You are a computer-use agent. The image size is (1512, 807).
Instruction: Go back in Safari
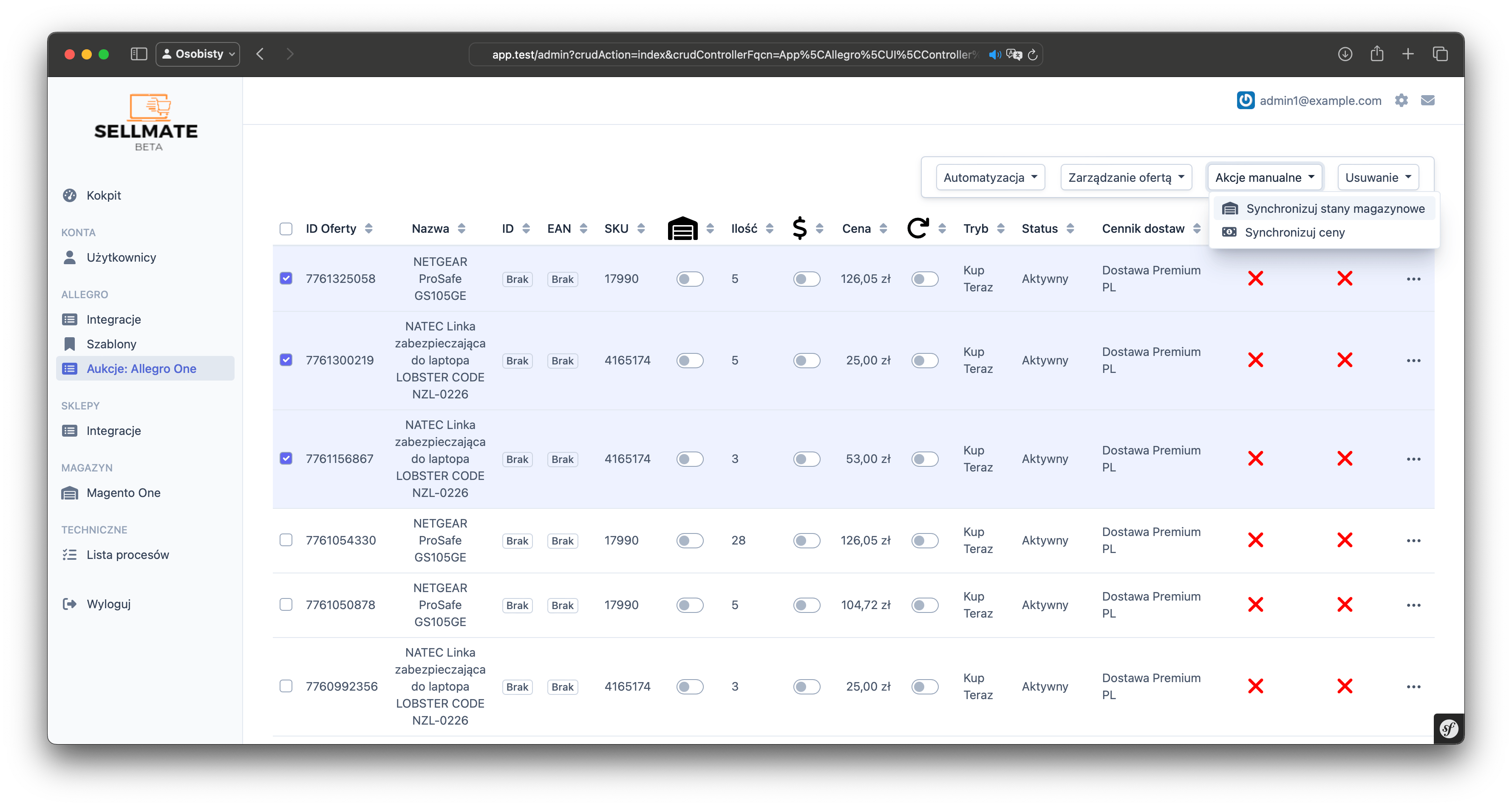click(260, 54)
